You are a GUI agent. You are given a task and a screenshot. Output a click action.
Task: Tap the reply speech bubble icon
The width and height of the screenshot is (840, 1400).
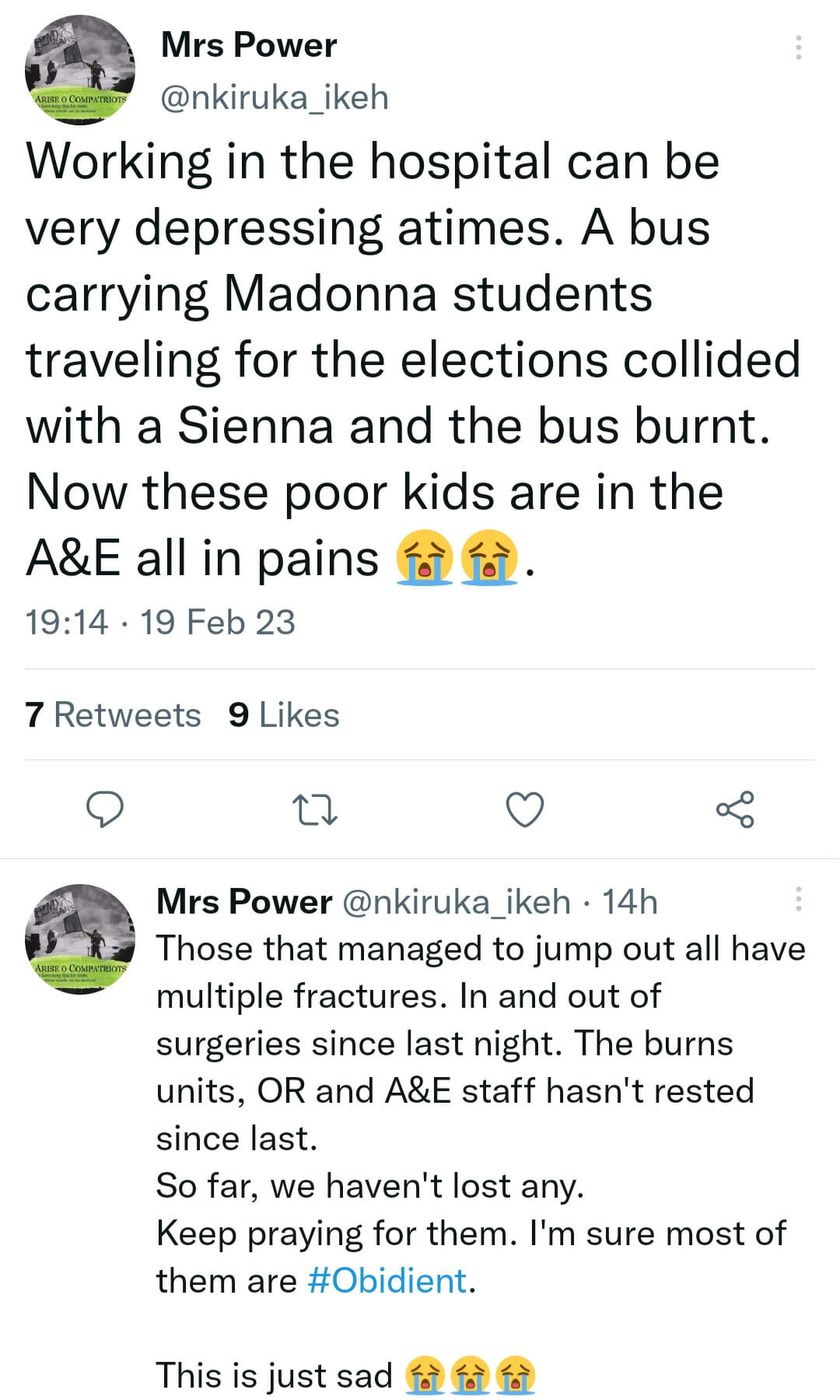104,809
